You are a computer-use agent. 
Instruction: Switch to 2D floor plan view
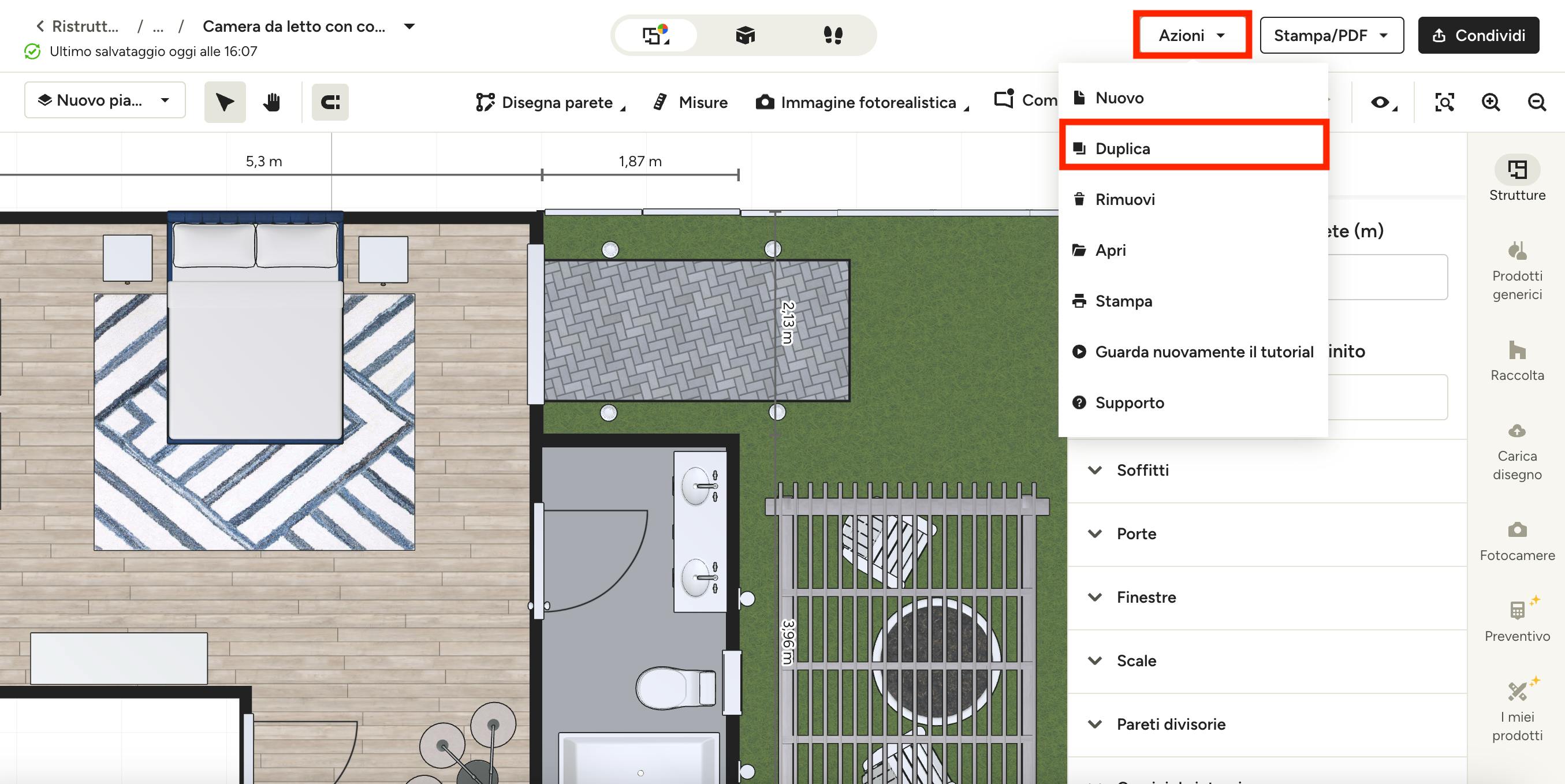655,35
